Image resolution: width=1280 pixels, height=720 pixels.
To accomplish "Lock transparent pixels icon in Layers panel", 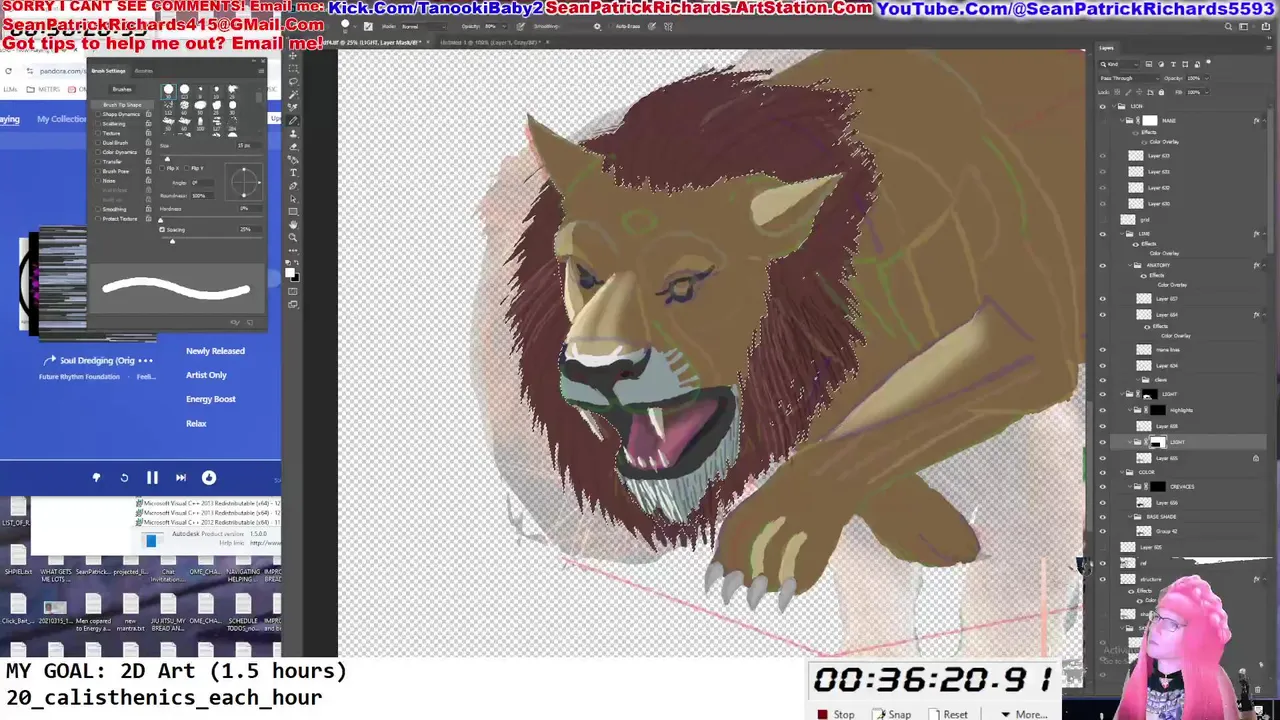I will 1117,92.
